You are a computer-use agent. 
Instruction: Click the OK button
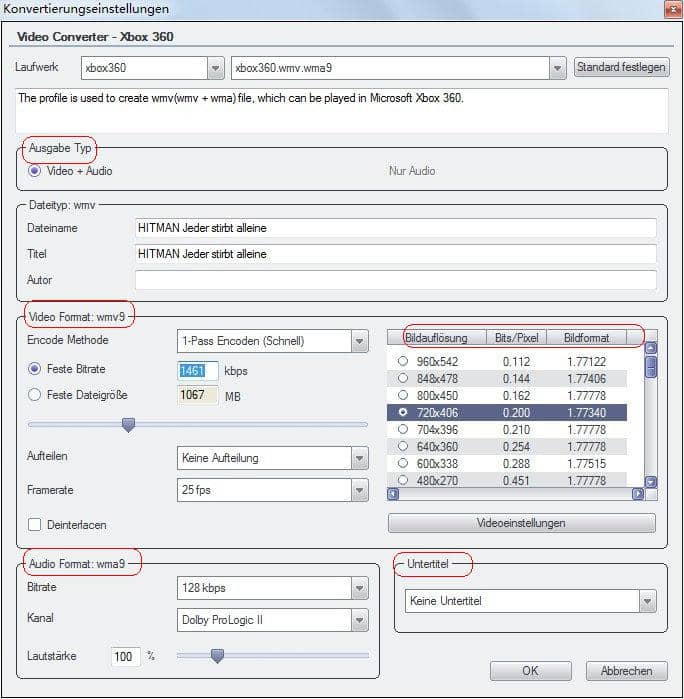[x=531, y=671]
